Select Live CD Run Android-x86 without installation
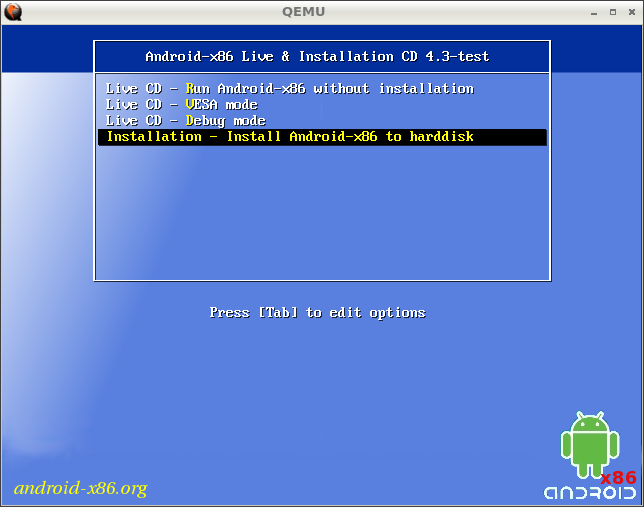The height and width of the screenshot is (507, 644). [290, 89]
